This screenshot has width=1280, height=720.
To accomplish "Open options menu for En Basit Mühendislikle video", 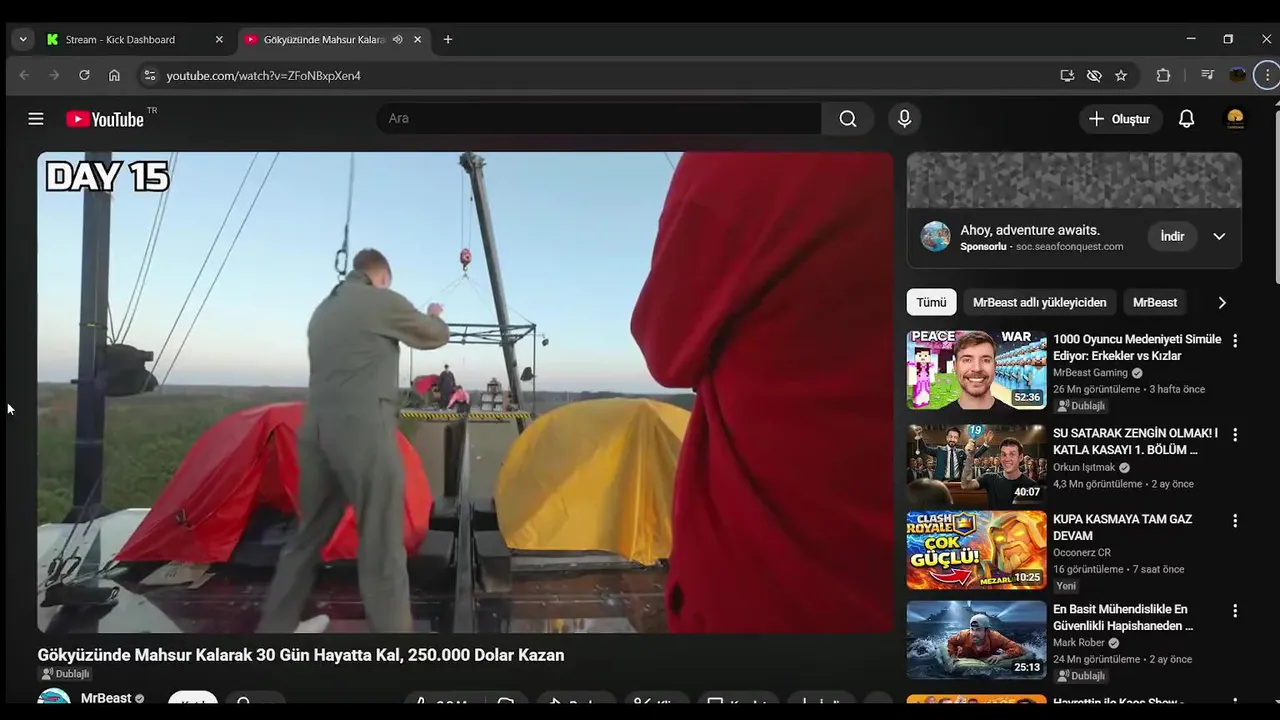I will coord(1235,610).
